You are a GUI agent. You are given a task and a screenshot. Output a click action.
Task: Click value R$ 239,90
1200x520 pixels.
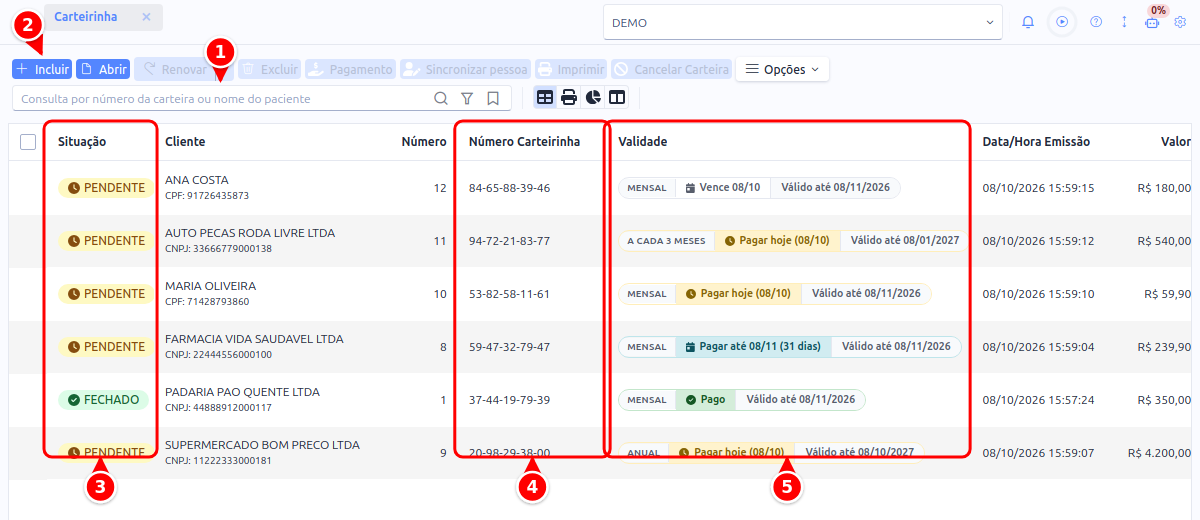1164,347
